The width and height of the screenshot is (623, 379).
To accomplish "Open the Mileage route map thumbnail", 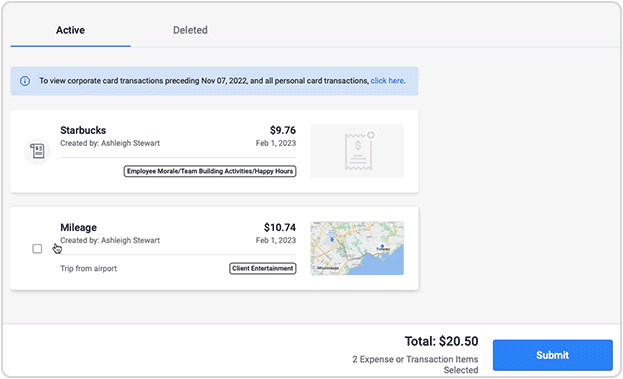I will [x=357, y=248].
